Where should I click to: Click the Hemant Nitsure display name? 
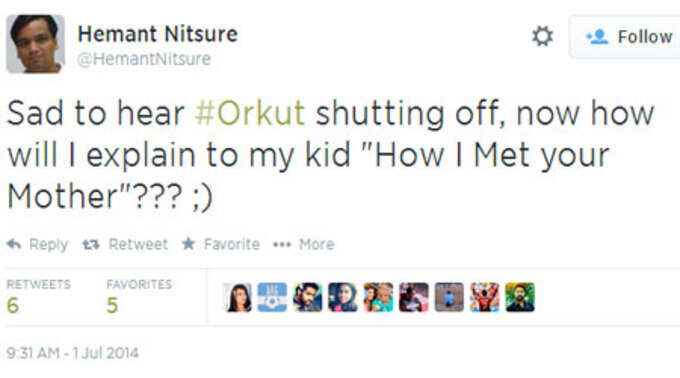[x=158, y=34]
